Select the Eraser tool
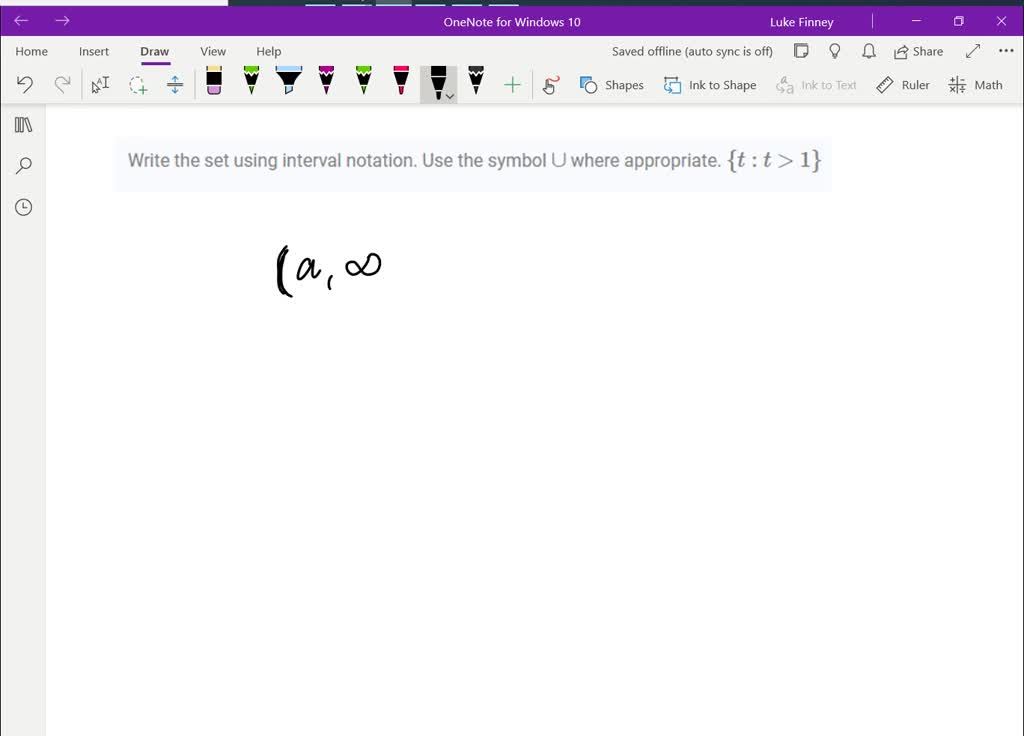The width and height of the screenshot is (1024, 736). [x=214, y=84]
